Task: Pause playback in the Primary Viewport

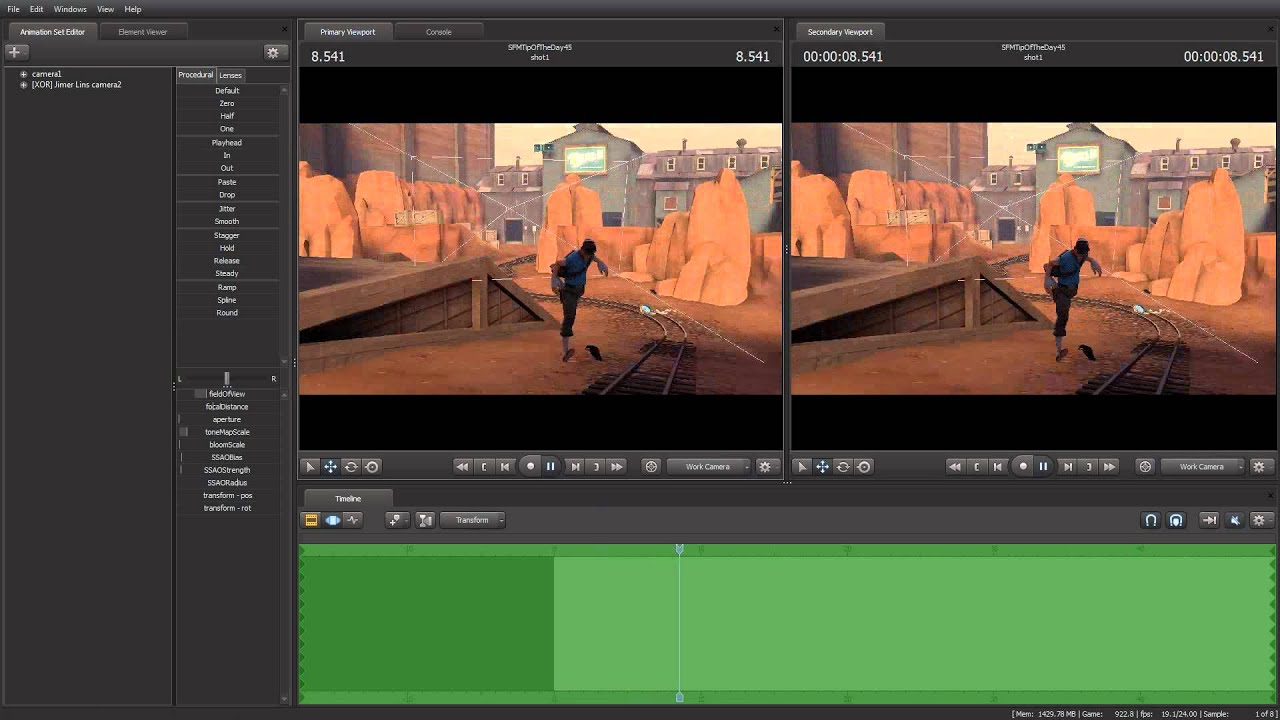Action: (x=550, y=466)
